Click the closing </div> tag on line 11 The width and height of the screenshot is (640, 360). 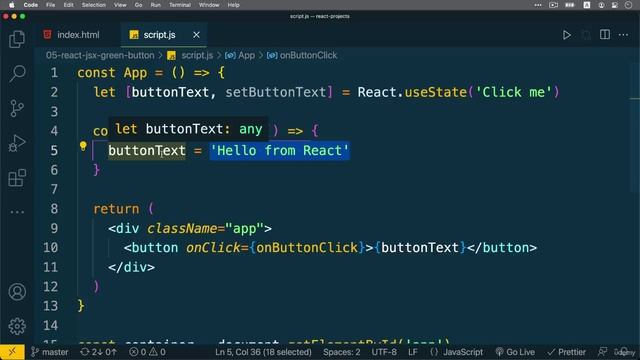pyautogui.click(x=131, y=267)
